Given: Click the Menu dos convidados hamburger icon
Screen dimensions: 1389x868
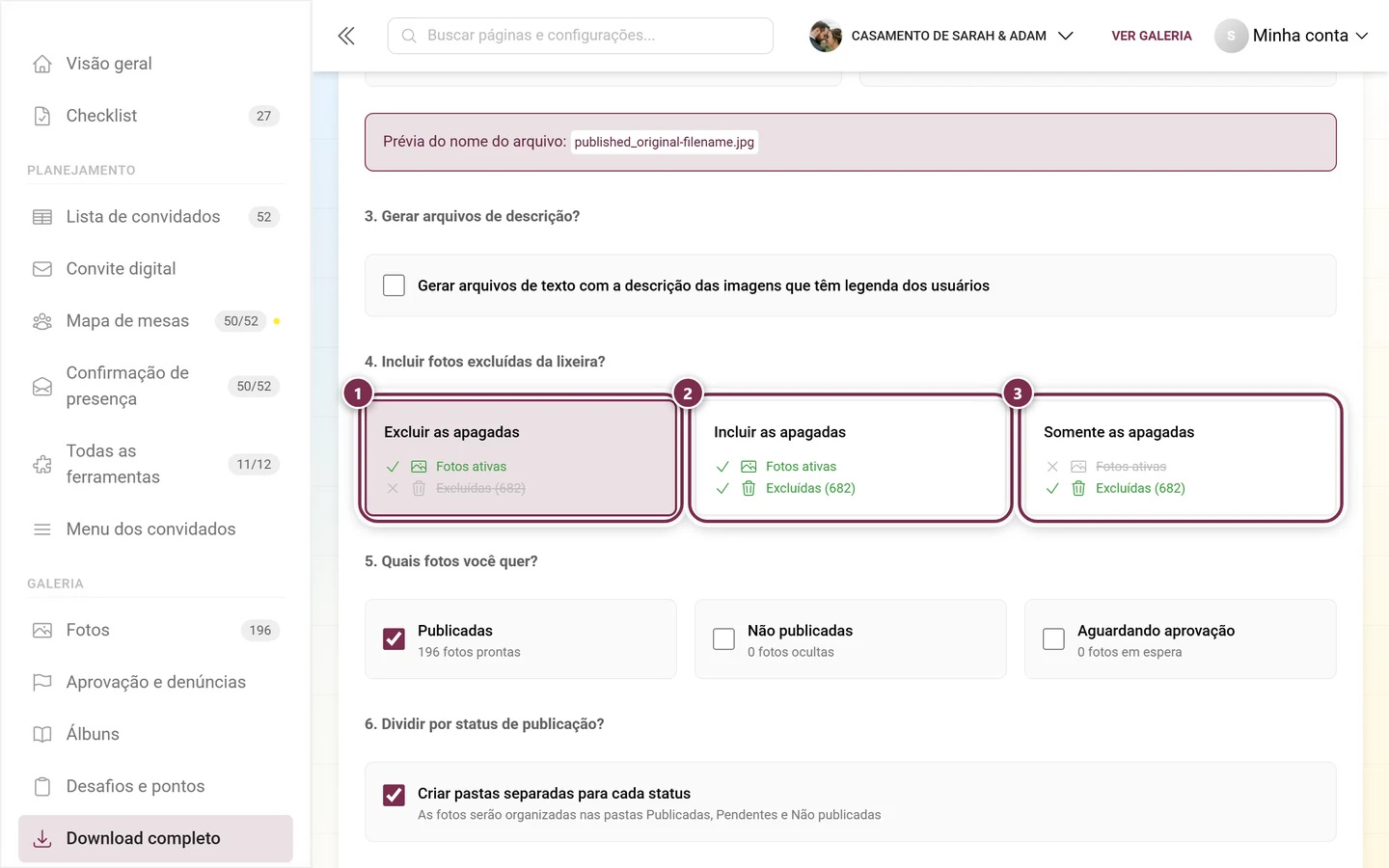Looking at the screenshot, I should 42,529.
